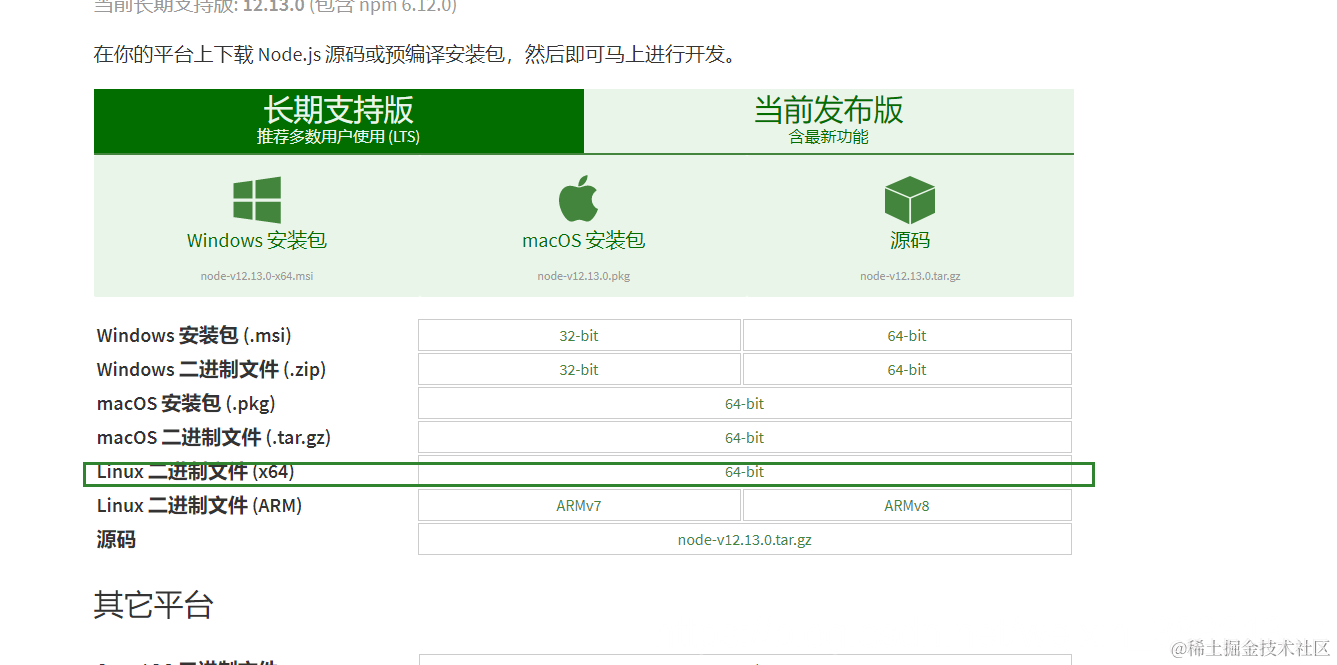Download 64-bit Windows 安装包 (.msi)
The height and width of the screenshot is (665, 1337).
[x=907, y=336]
